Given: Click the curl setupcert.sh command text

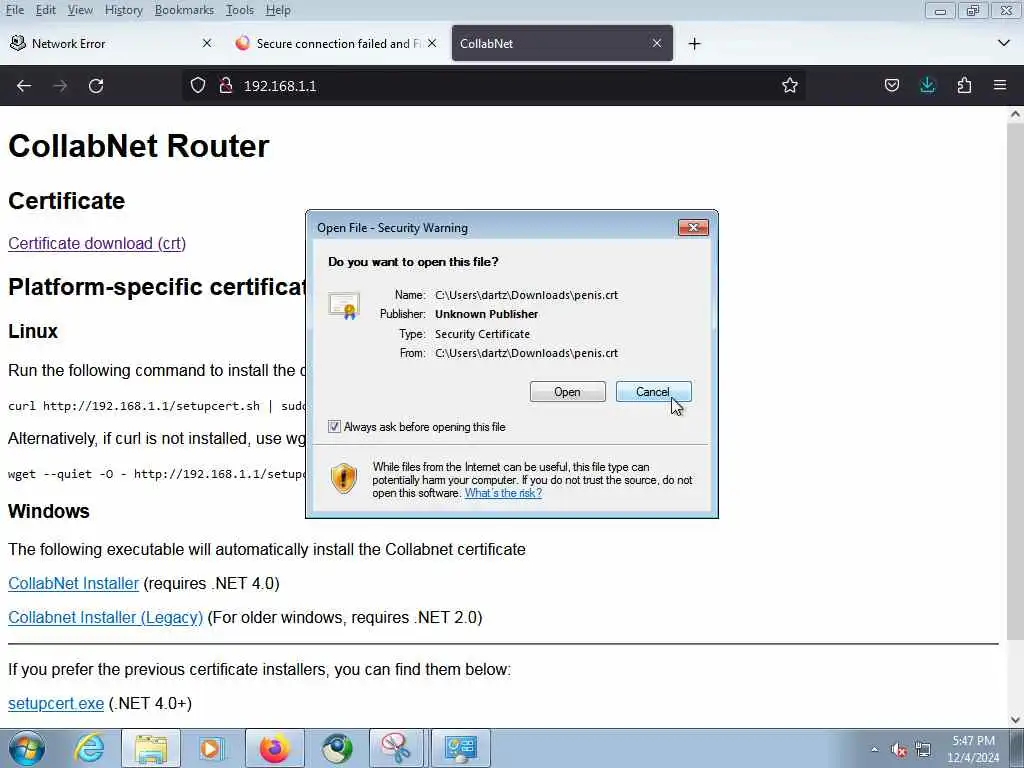Looking at the screenshot, I should [157, 406].
